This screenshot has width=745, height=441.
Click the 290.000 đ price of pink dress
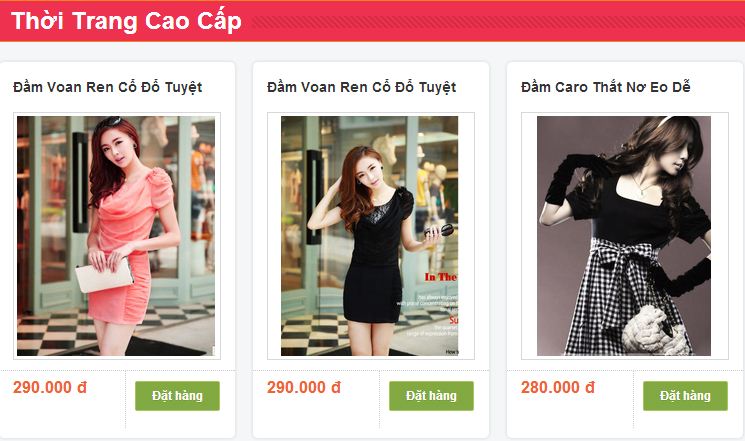[50, 387]
